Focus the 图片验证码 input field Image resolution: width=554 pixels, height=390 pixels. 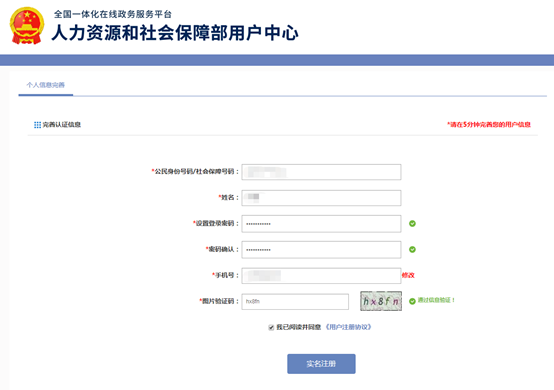[295, 302]
